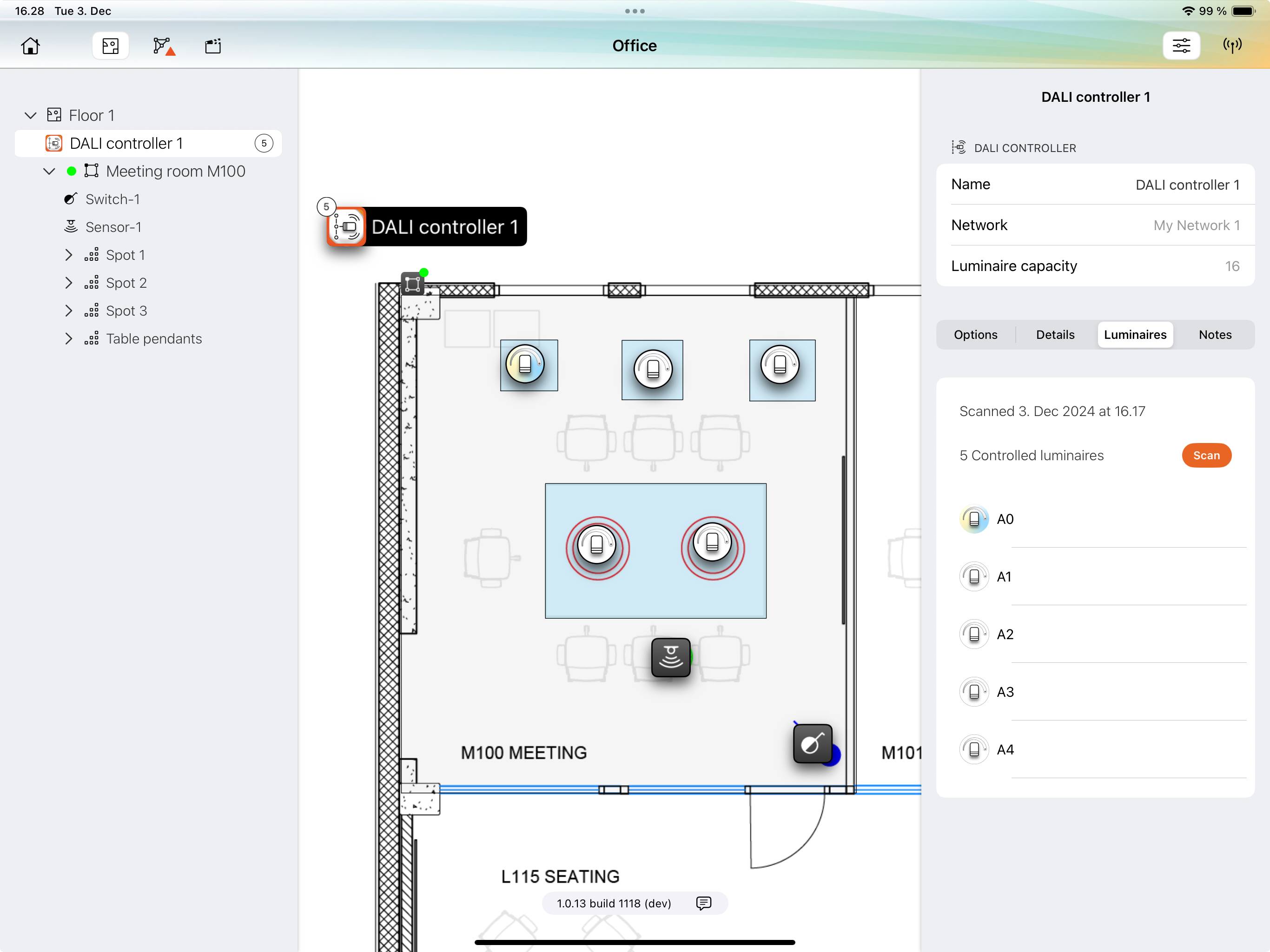This screenshot has width=1270, height=952.
Task: Expand the Spot 1 group
Action: point(69,255)
